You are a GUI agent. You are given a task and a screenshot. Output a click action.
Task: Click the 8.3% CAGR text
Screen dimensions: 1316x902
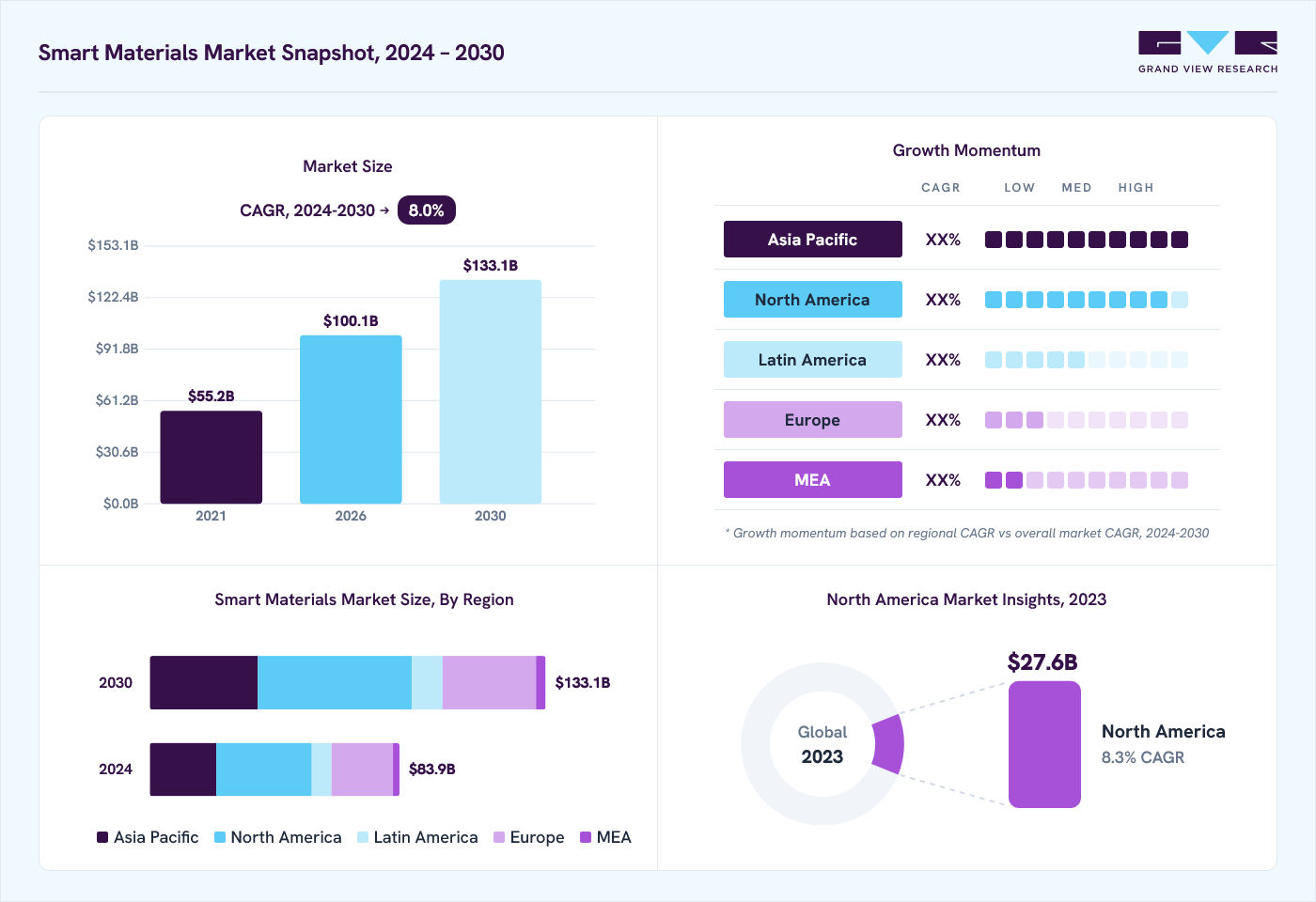tap(1143, 757)
